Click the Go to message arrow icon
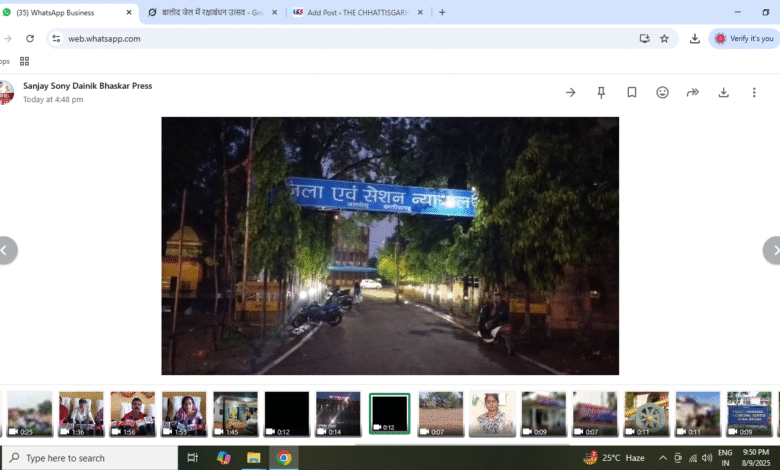The height and width of the screenshot is (470, 780). point(570,92)
